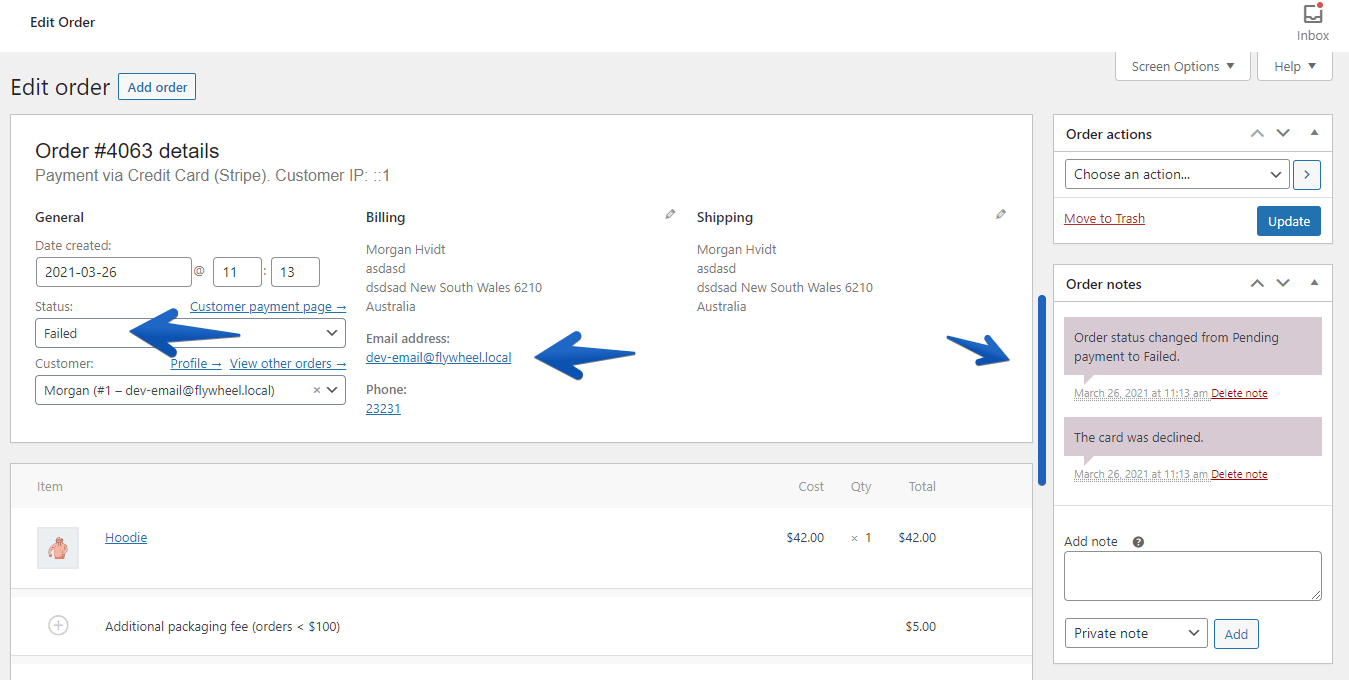Open the Private note type dropdown
This screenshot has height=680, width=1349.
click(1135, 633)
